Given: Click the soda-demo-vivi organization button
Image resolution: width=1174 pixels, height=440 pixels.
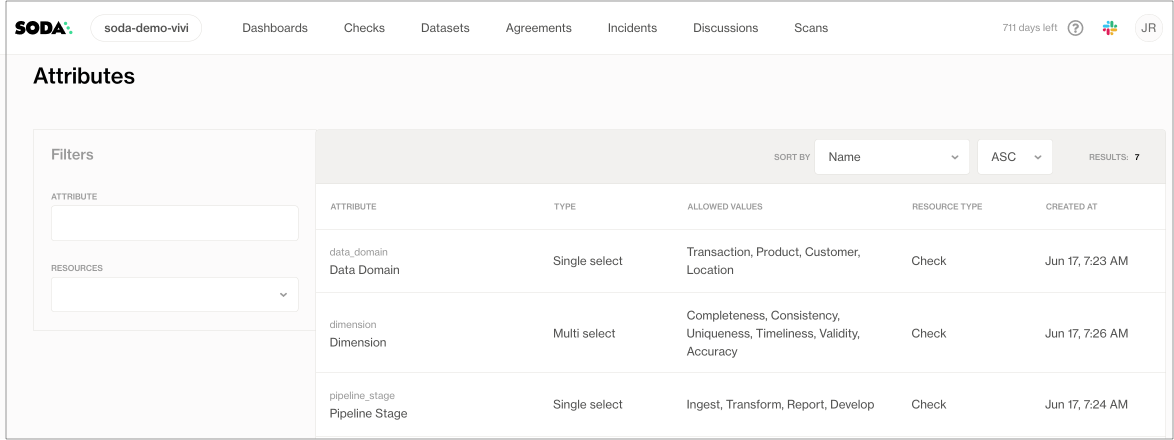Looking at the screenshot, I should (146, 28).
